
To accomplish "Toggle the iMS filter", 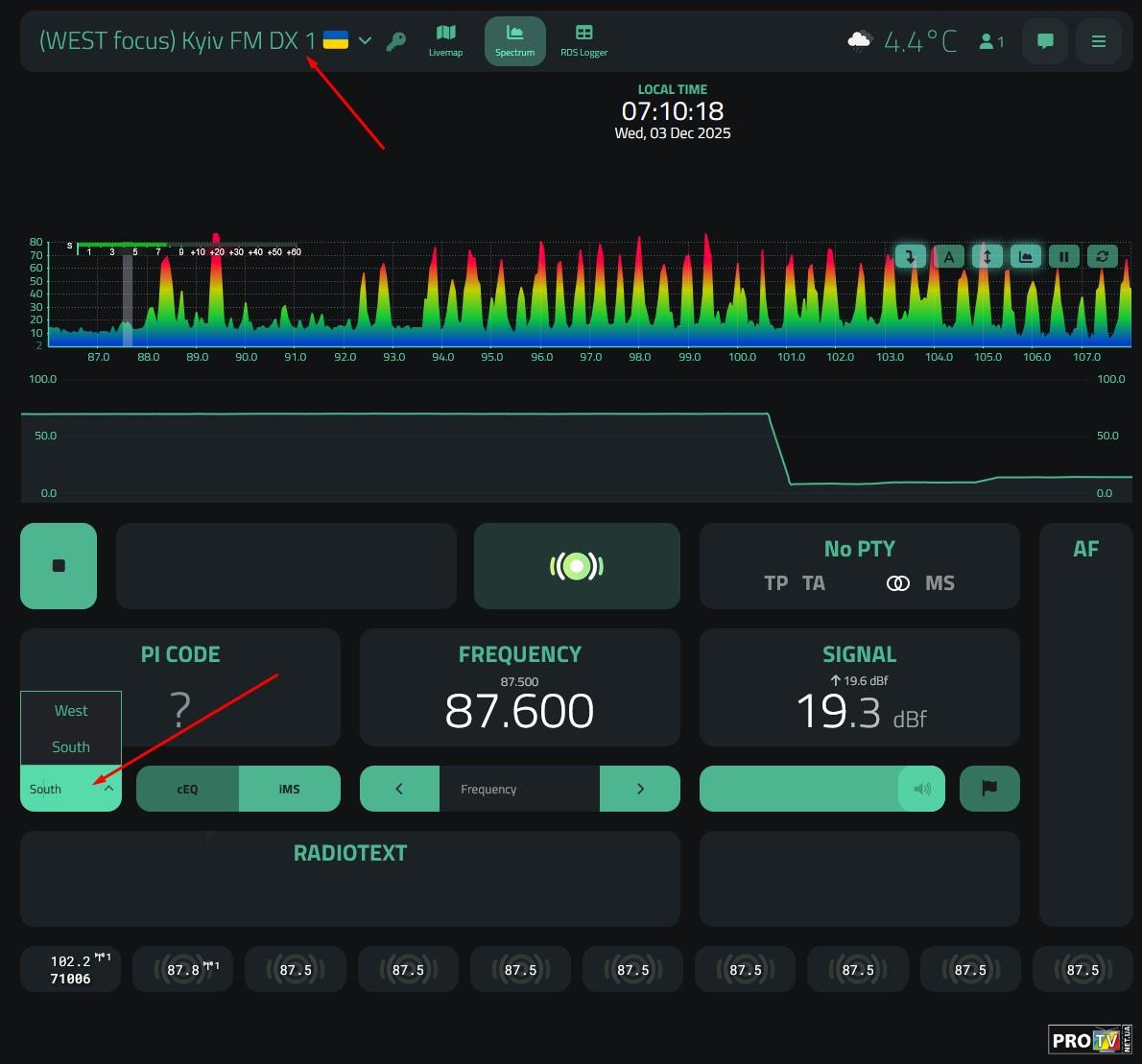I will (x=289, y=789).
